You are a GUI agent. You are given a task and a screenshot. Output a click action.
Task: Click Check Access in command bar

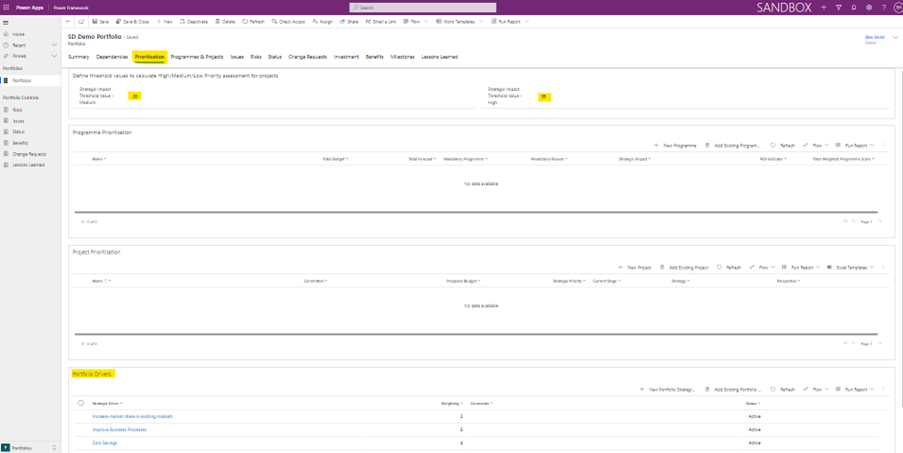[x=288, y=21]
